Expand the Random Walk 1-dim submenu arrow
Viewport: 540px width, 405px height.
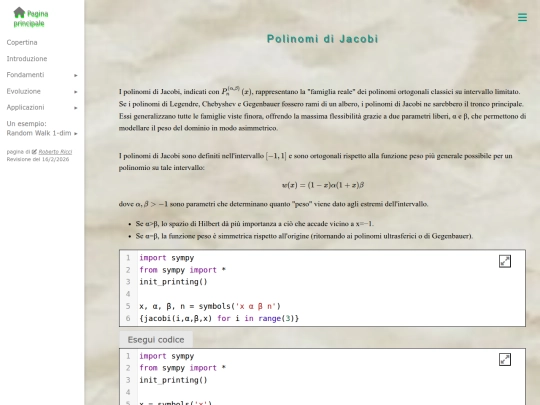pyautogui.click(x=76, y=134)
